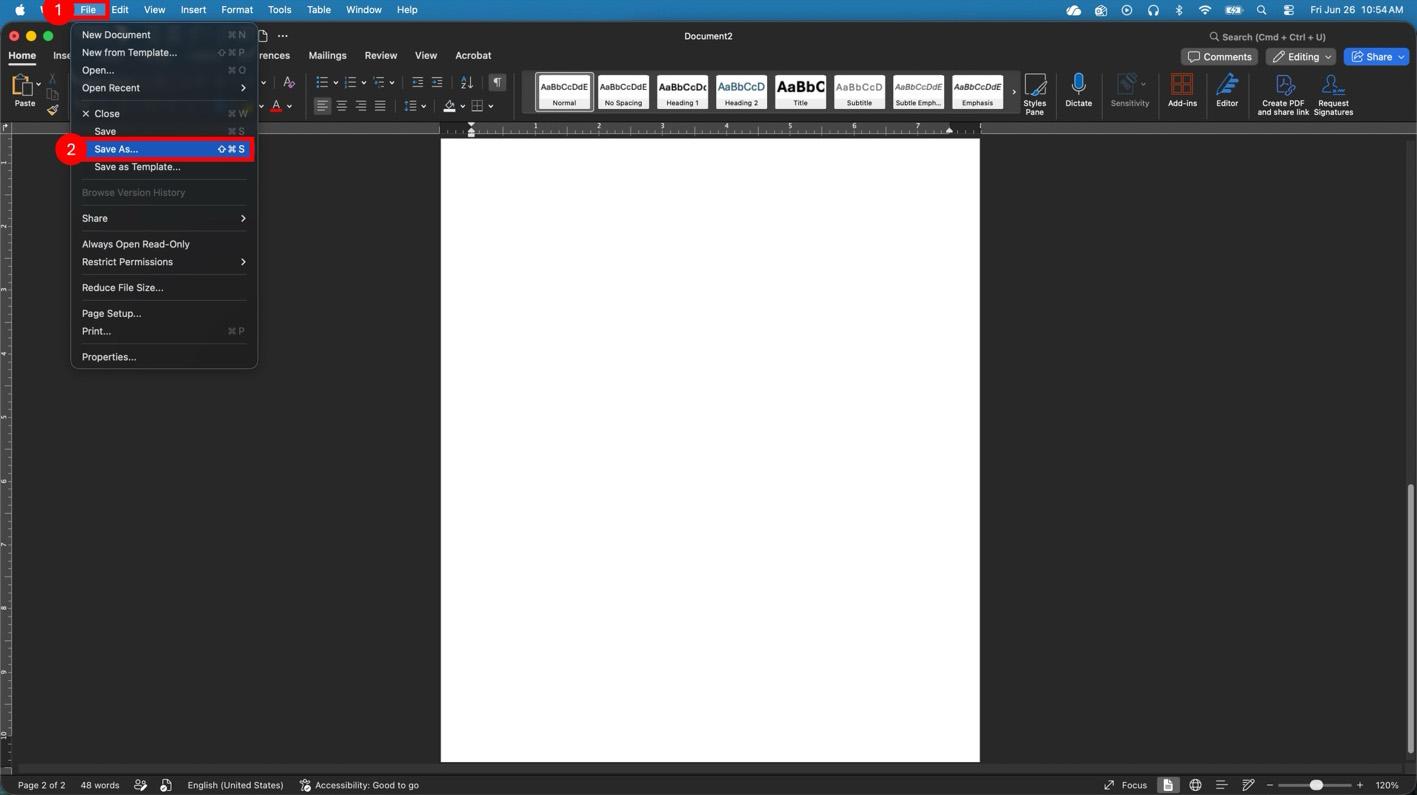The height and width of the screenshot is (795, 1417).
Task: Select New Document menu item
Action: coord(164,35)
